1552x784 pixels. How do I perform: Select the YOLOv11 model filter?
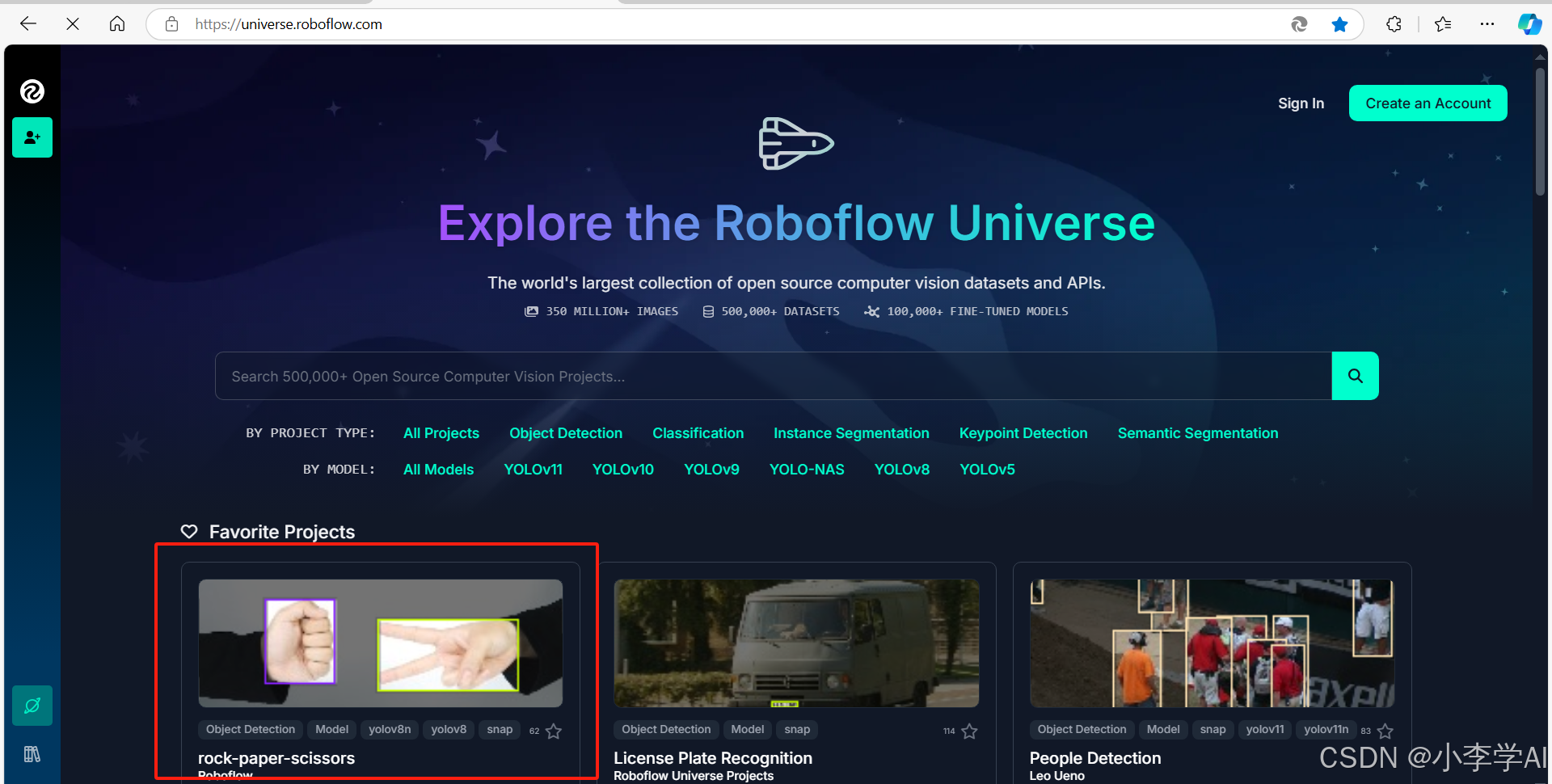pyautogui.click(x=533, y=470)
